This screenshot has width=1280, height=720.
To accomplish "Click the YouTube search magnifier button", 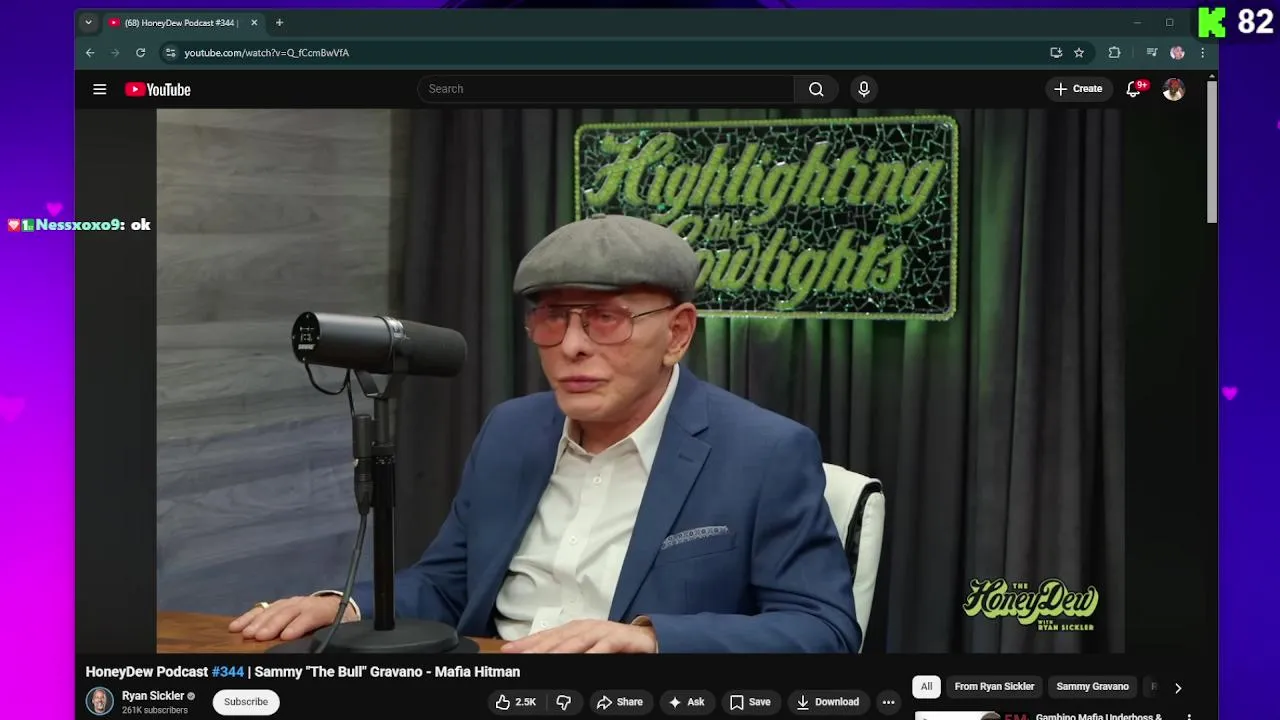I will (816, 89).
